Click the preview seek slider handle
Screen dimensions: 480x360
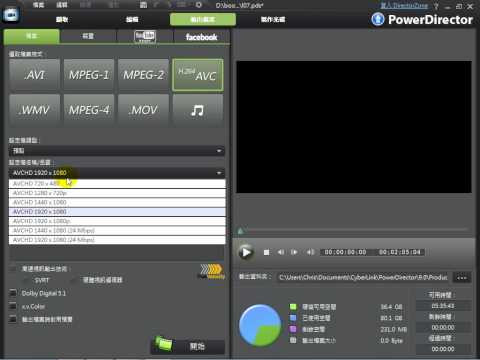tap(240, 231)
